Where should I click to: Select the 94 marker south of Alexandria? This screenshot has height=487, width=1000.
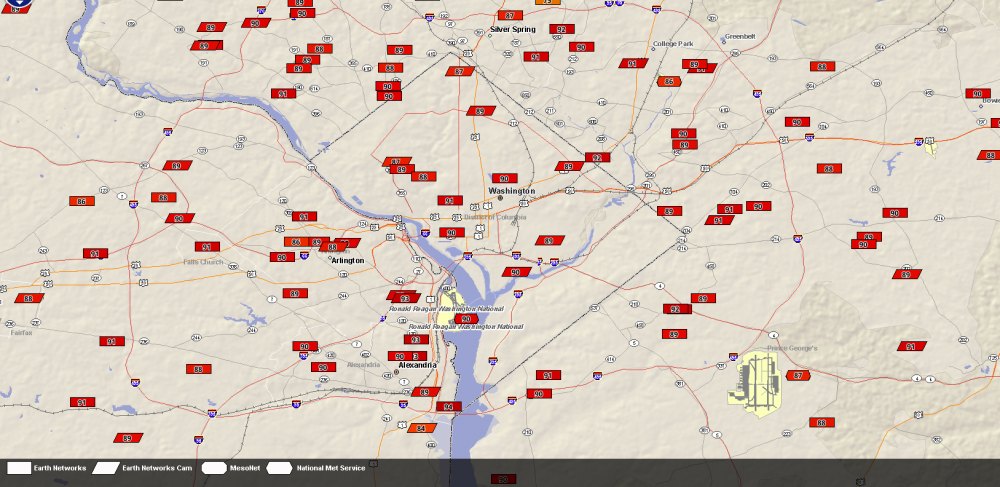tap(449, 407)
